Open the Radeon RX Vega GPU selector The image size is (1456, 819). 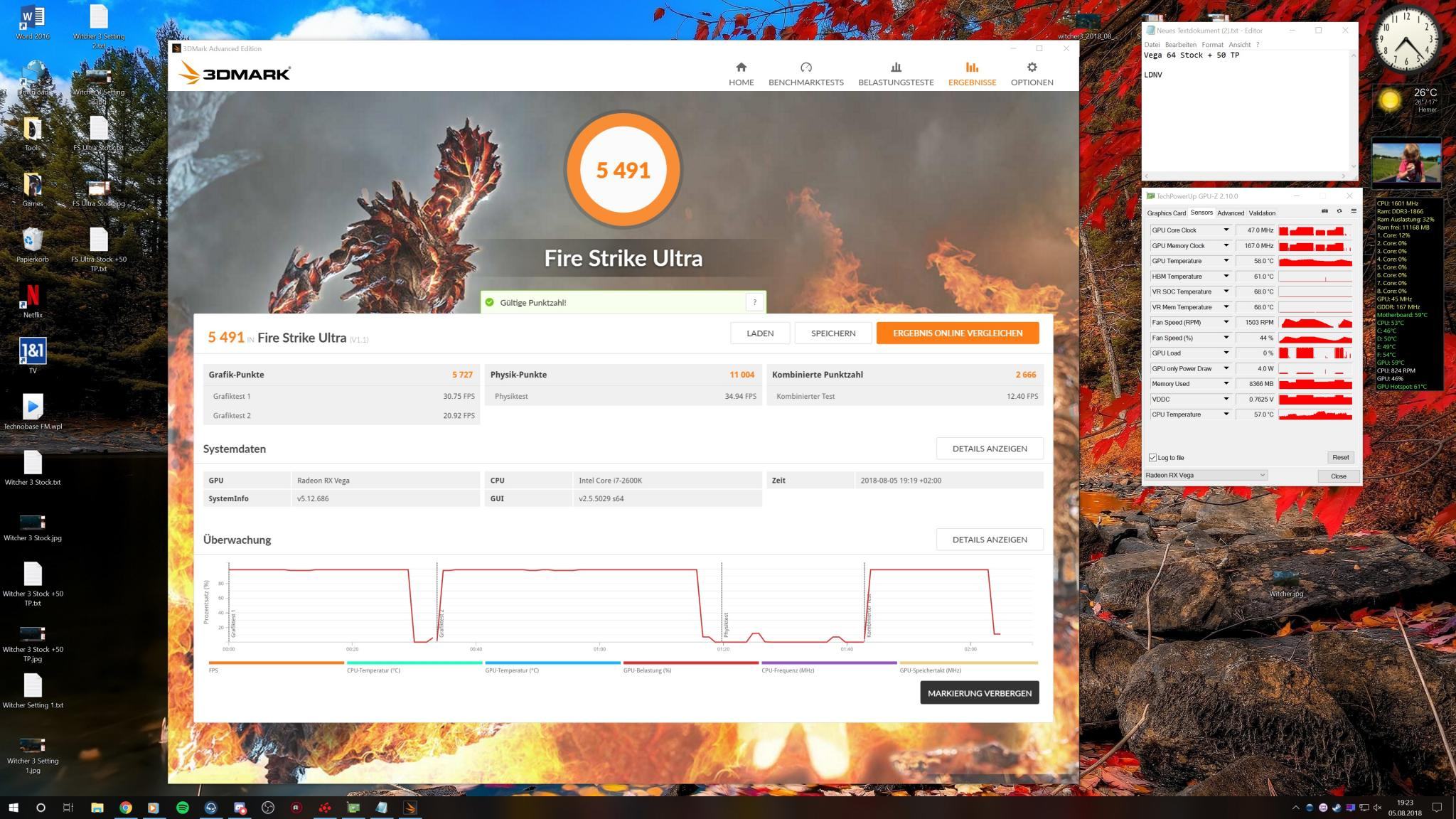(1205, 475)
